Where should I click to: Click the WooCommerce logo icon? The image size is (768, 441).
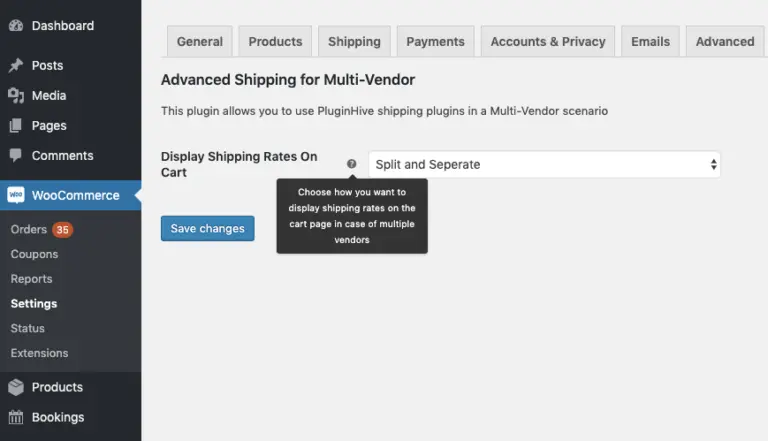[x=16, y=196]
